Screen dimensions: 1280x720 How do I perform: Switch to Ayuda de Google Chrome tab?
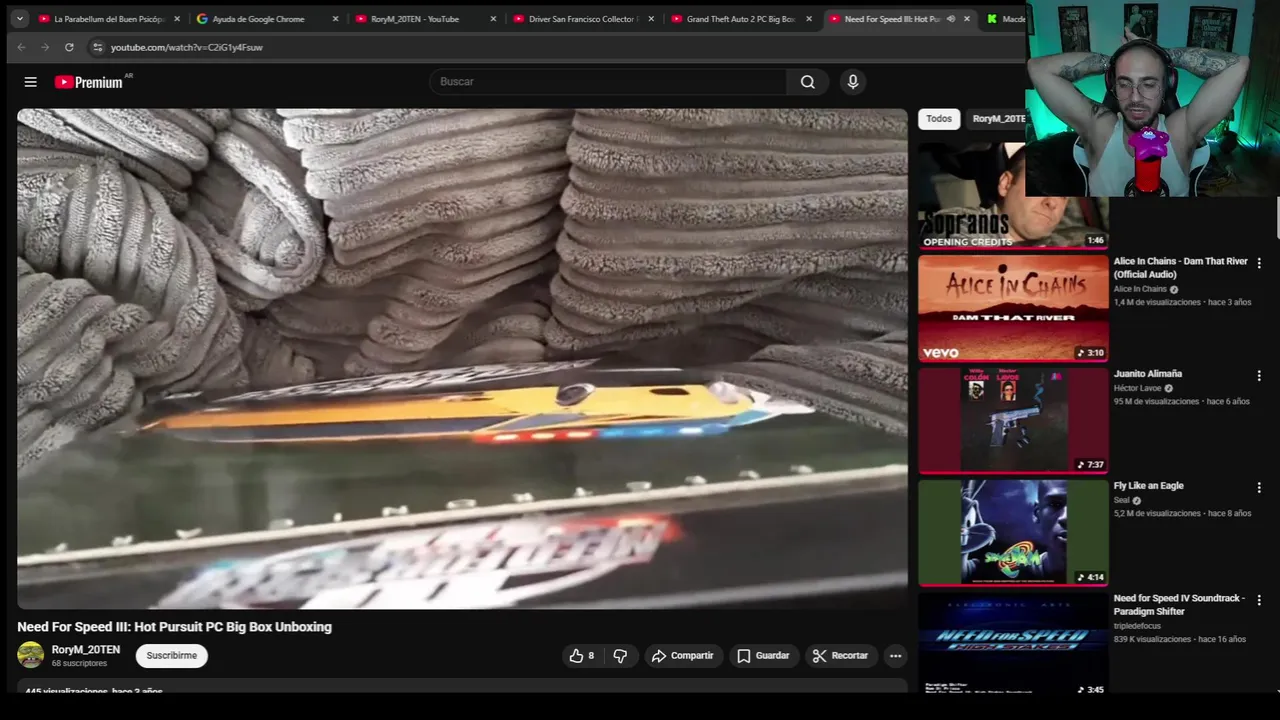[x=268, y=19]
